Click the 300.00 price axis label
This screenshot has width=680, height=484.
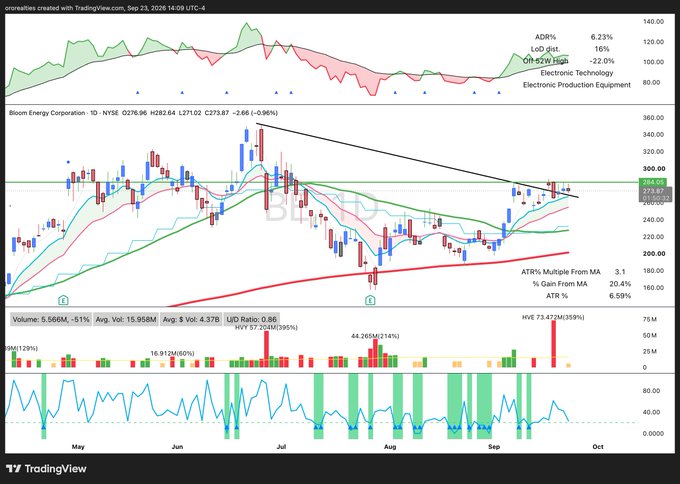(653, 169)
